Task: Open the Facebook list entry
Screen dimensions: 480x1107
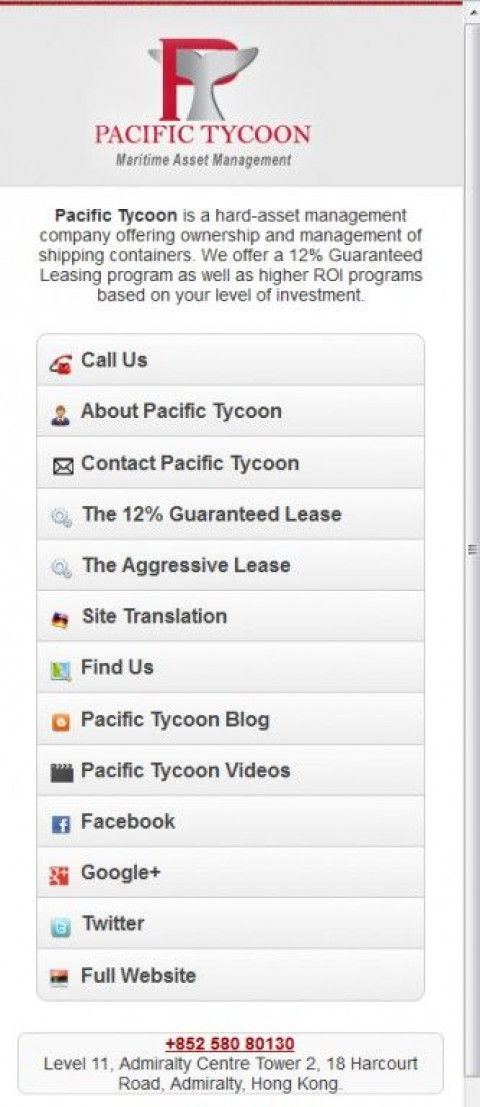Action: (231, 821)
